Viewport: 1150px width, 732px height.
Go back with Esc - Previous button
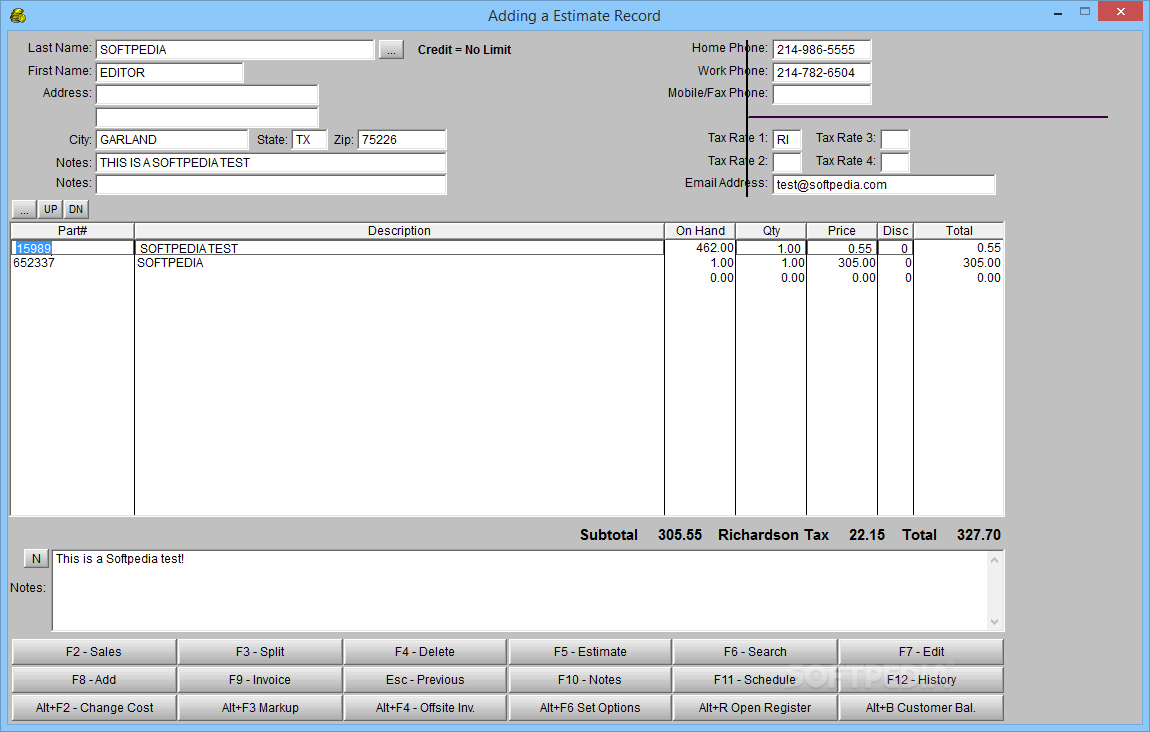(425, 680)
